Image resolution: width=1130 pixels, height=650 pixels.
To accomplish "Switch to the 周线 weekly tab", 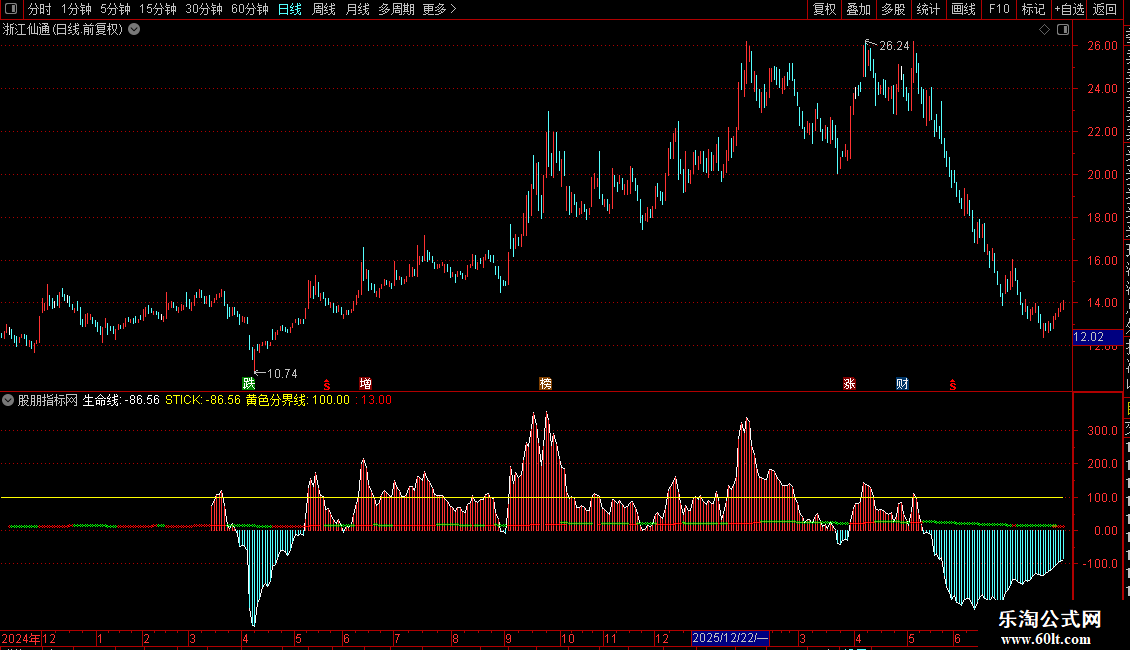I will pos(324,9).
